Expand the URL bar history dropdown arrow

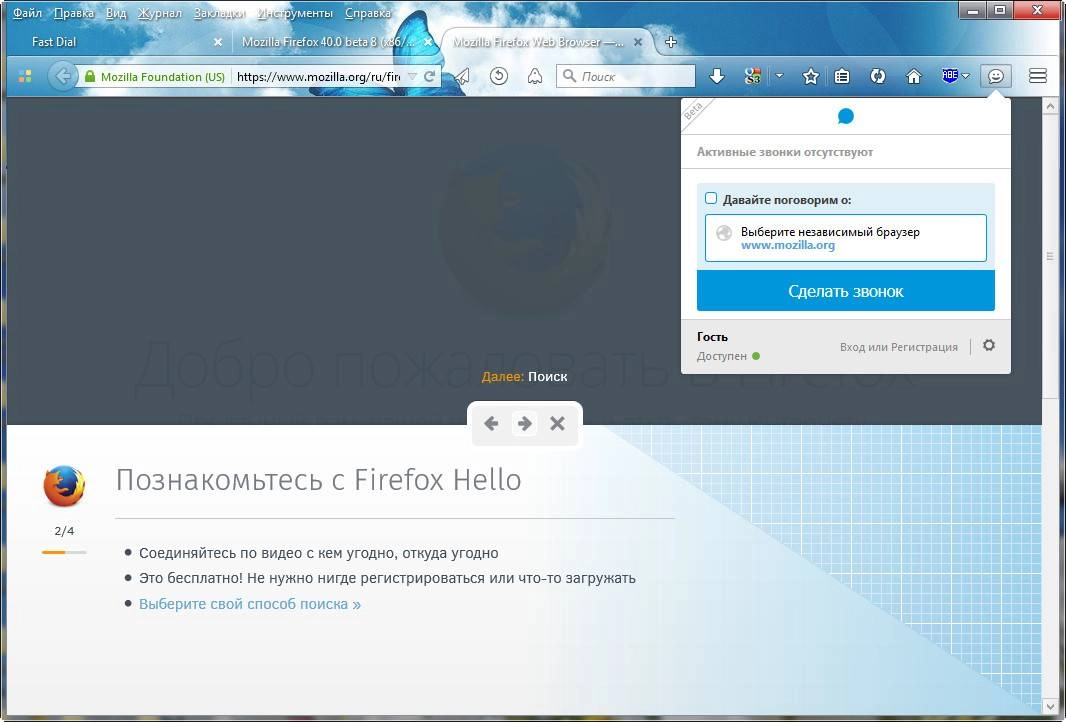(412, 76)
